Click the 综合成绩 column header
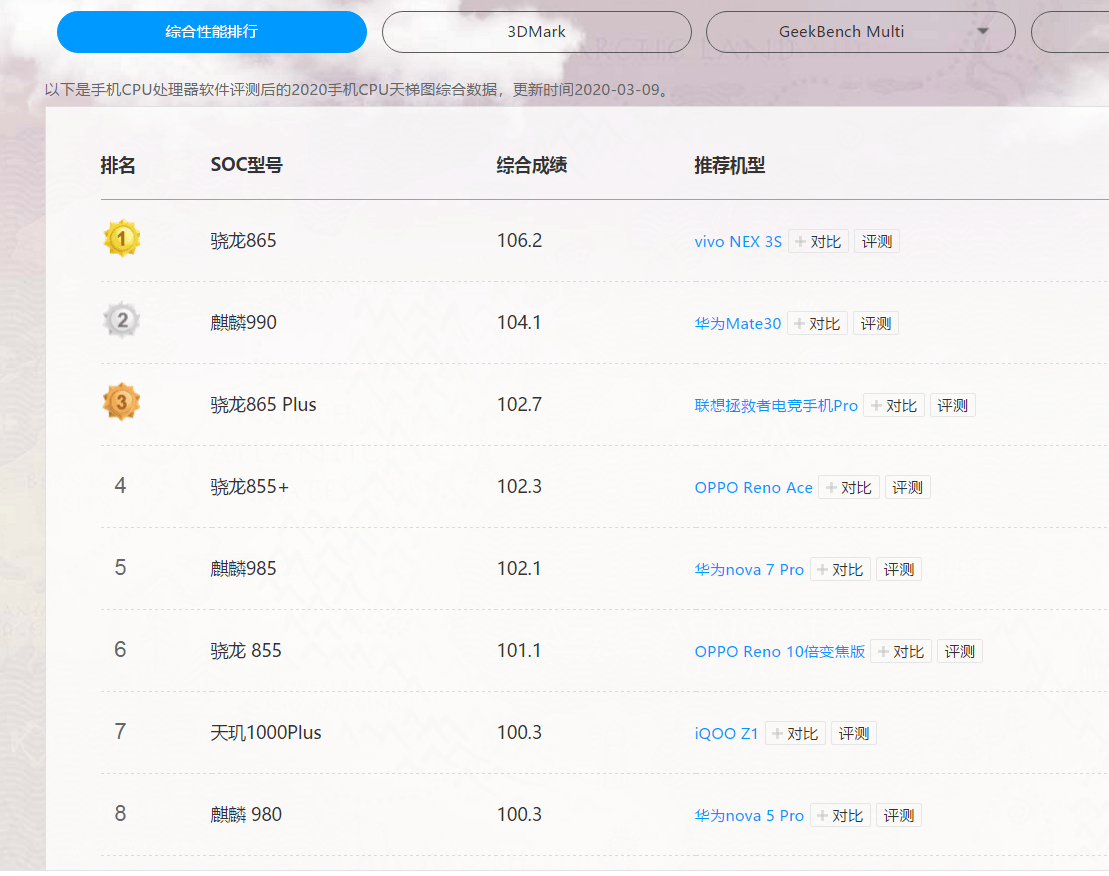This screenshot has width=1109, height=876. pos(532,166)
